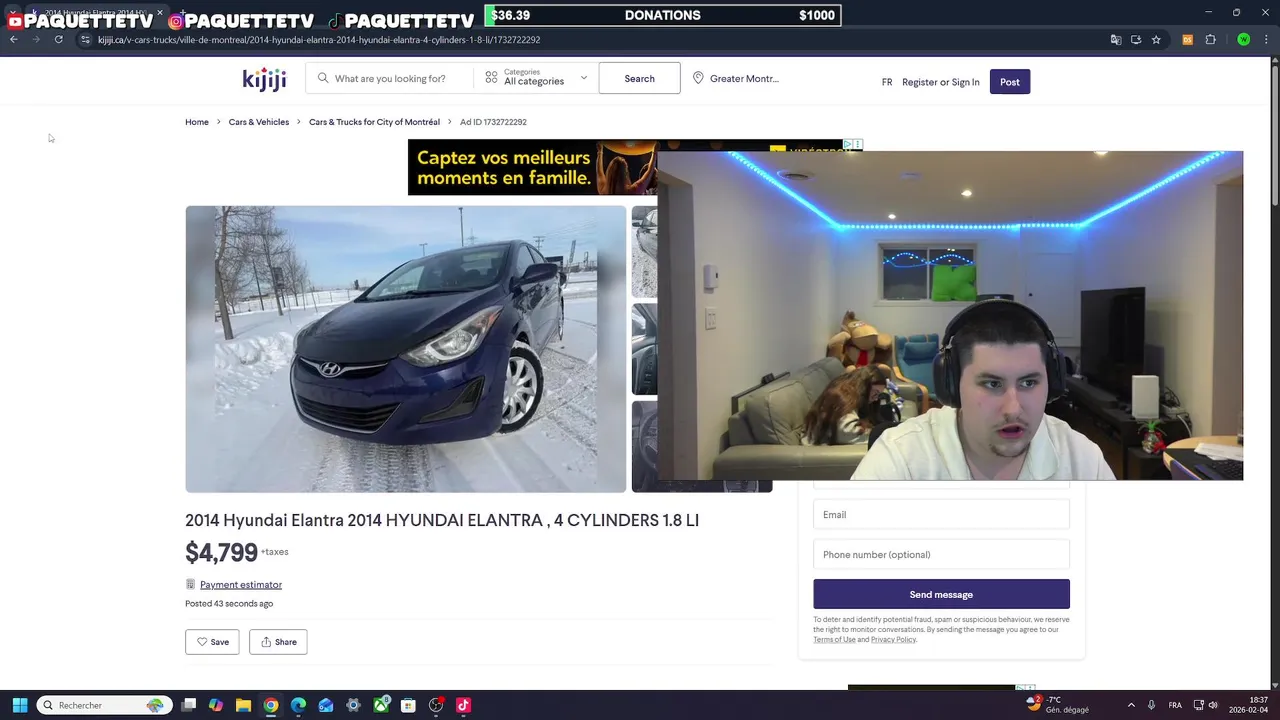This screenshot has width=1280, height=720.
Task: Open the Register link
Action: coord(920,82)
